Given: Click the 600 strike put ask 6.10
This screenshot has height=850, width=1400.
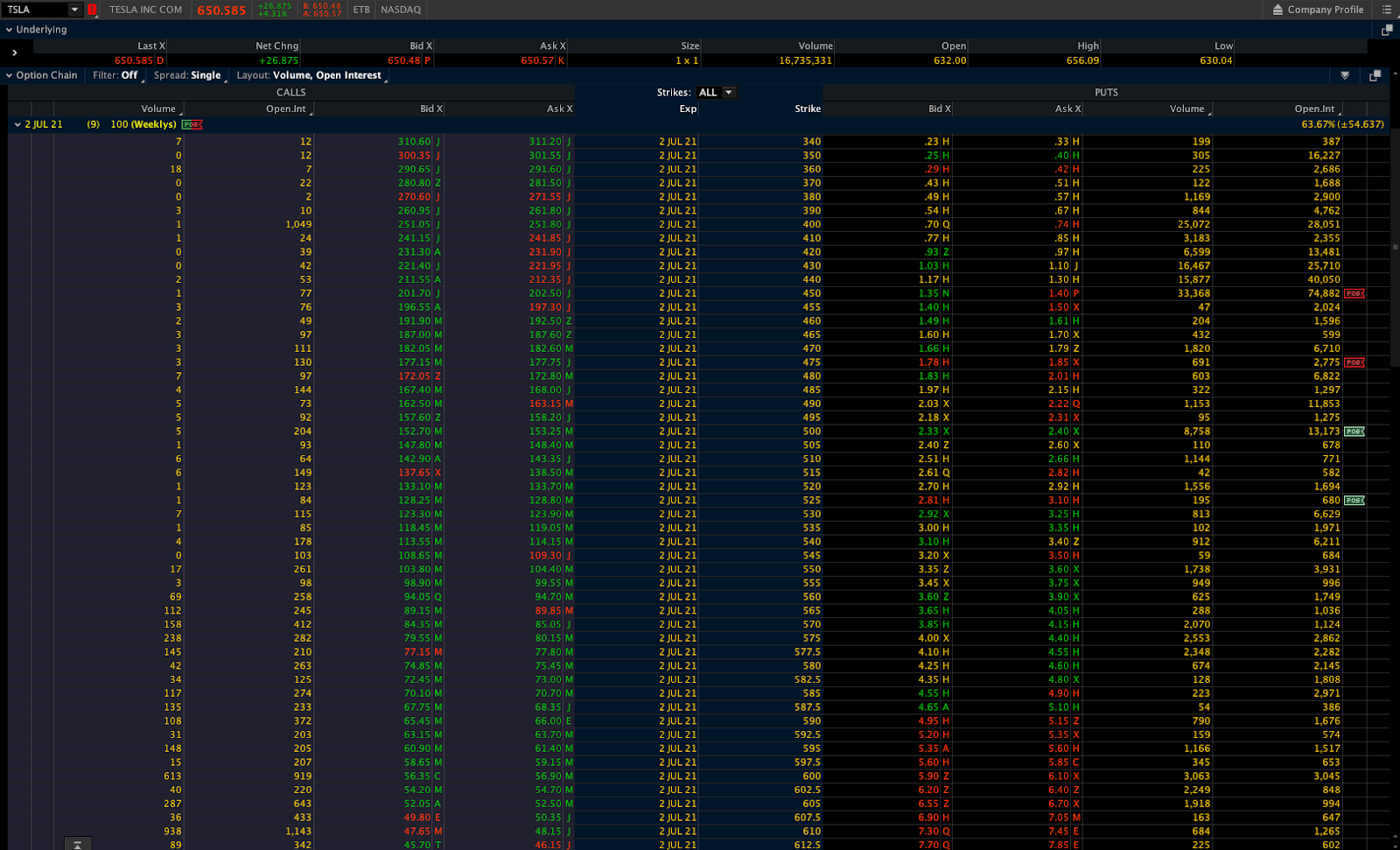Looking at the screenshot, I should pyautogui.click(x=1059, y=776).
